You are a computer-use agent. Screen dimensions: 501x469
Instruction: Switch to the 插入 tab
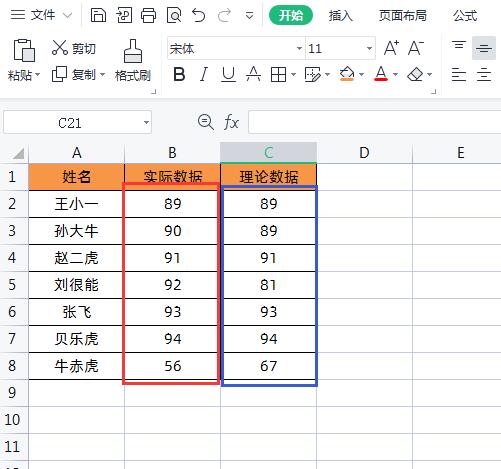(x=341, y=16)
